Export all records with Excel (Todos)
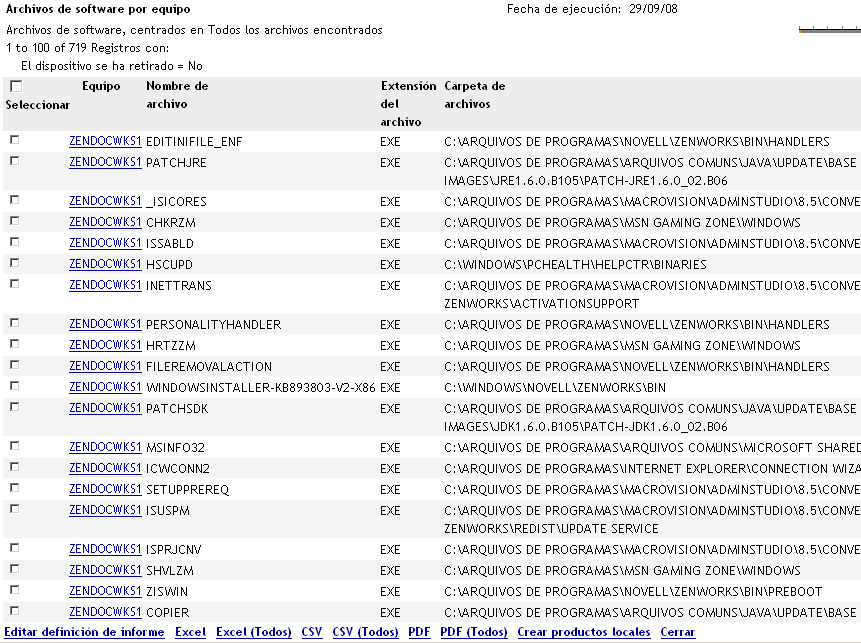Viewport: 861px width, 643px height. click(x=254, y=632)
